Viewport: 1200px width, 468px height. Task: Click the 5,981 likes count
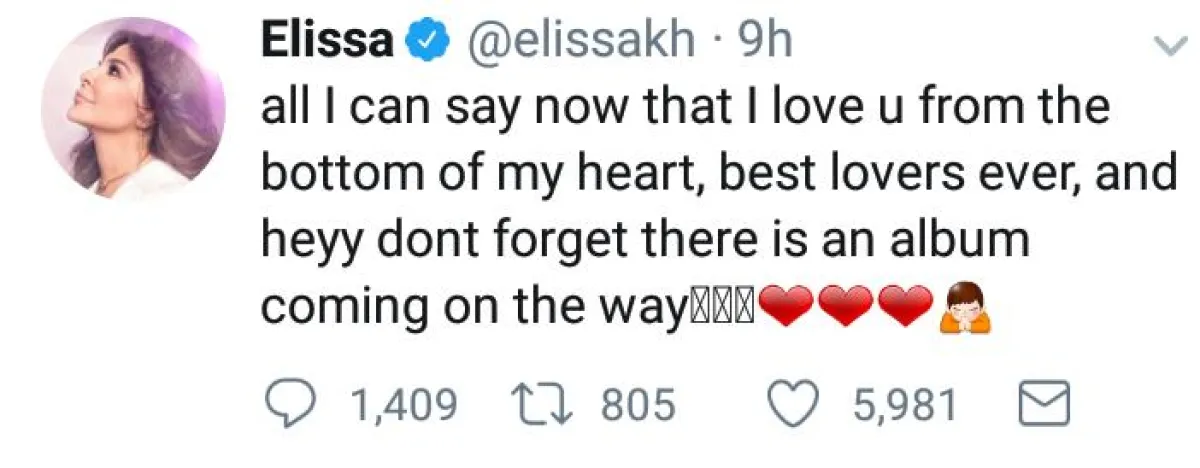tap(907, 405)
